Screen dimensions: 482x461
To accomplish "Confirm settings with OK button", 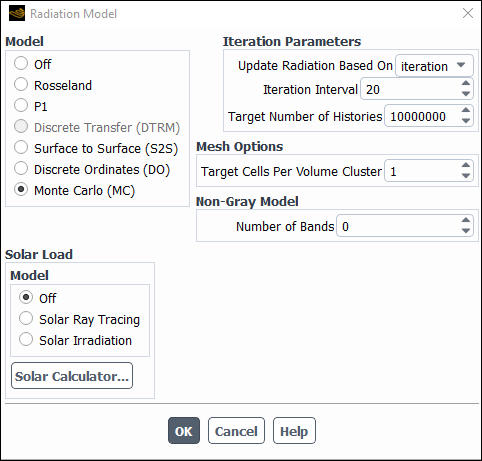I will click(184, 431).
